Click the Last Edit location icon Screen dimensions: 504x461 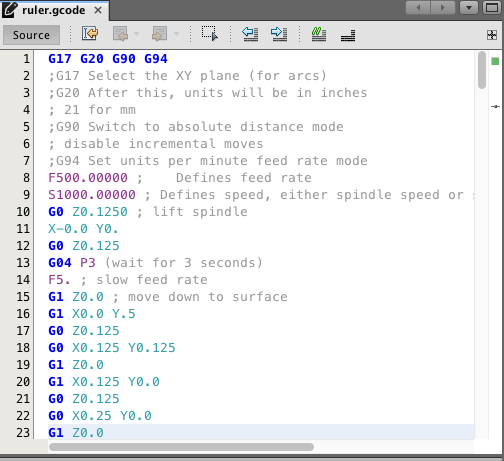click(90, 34)
